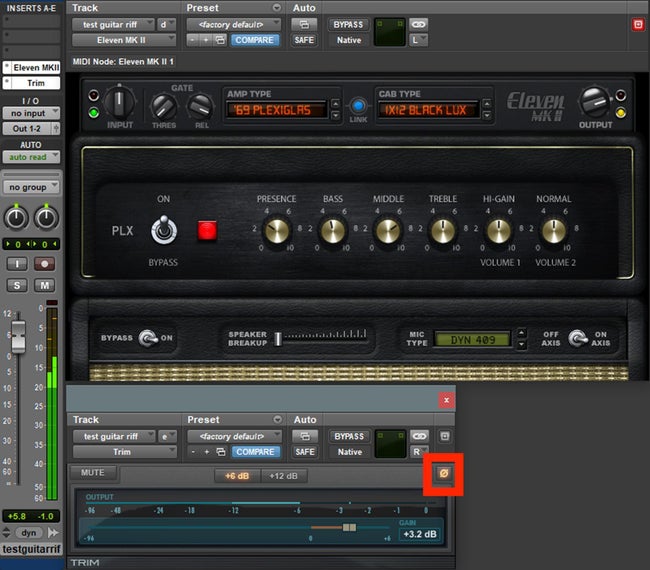Click the NORMAL volume 2 knob

pos(553,230)
